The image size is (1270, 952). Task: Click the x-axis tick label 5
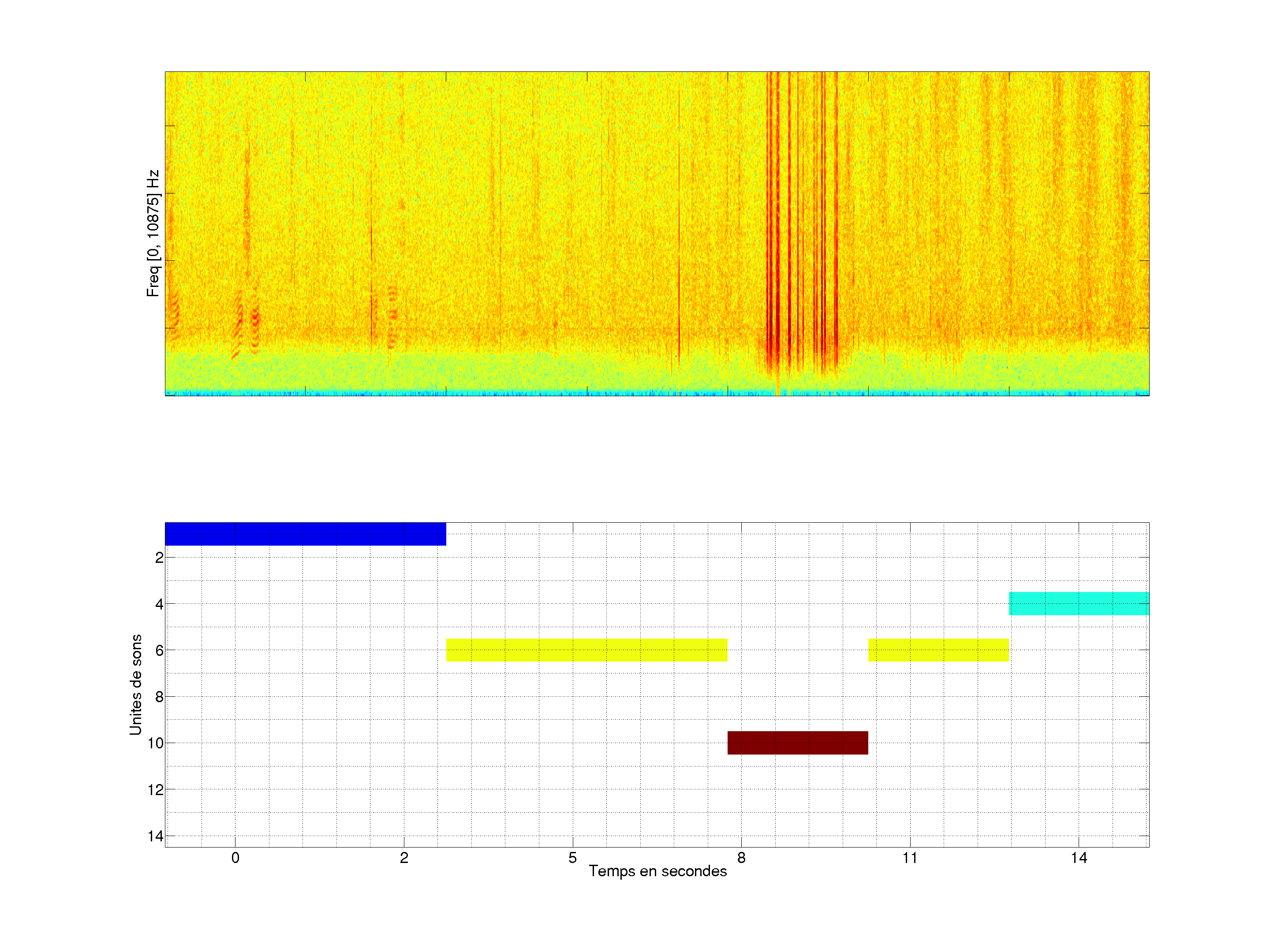click(572, 858)
